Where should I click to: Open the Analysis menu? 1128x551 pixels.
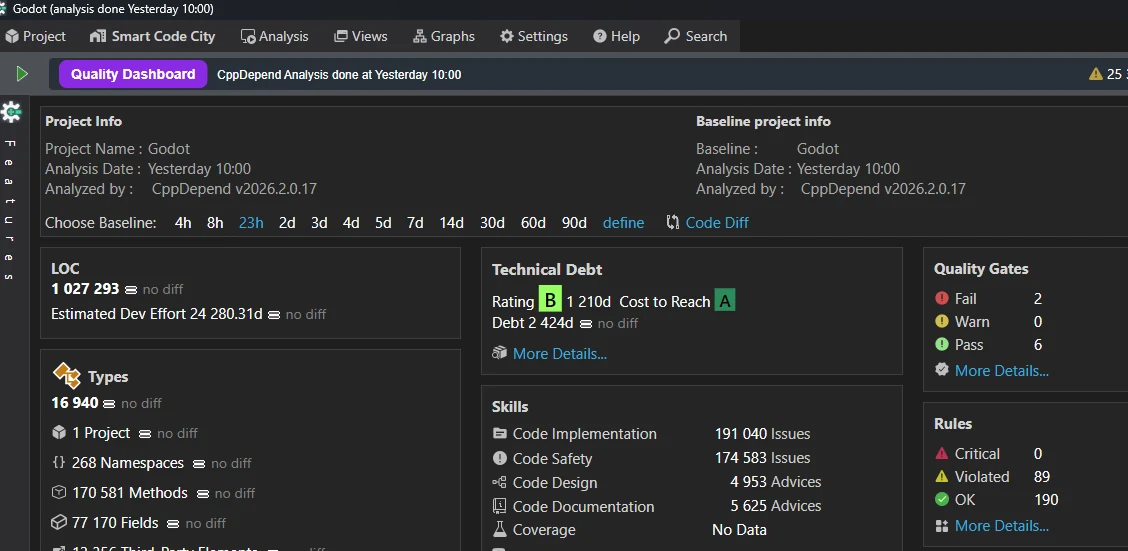pos(275,36)
